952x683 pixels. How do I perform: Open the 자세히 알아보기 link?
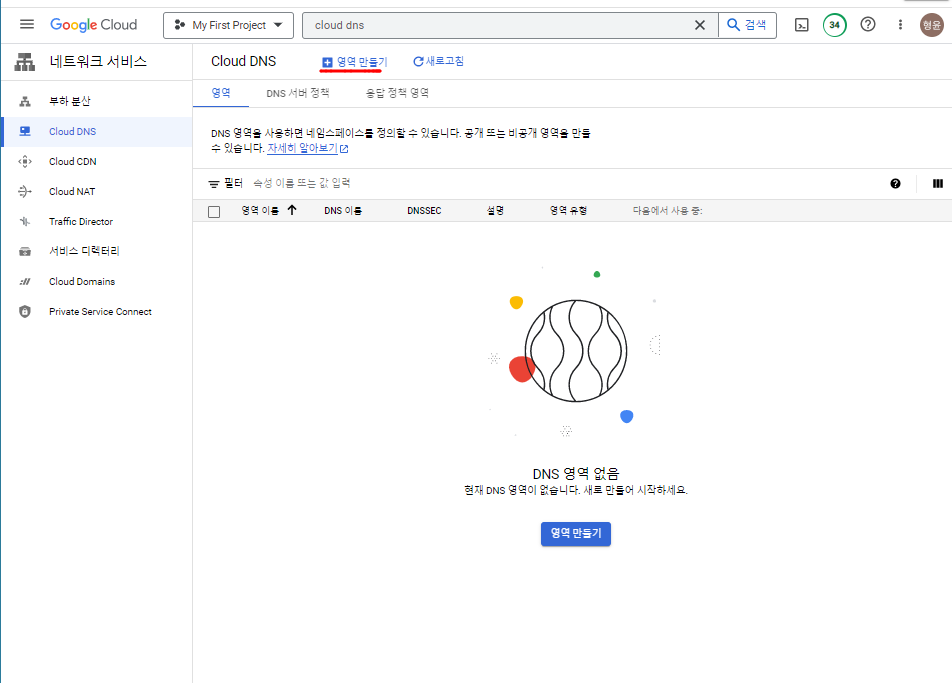(302, 148)
